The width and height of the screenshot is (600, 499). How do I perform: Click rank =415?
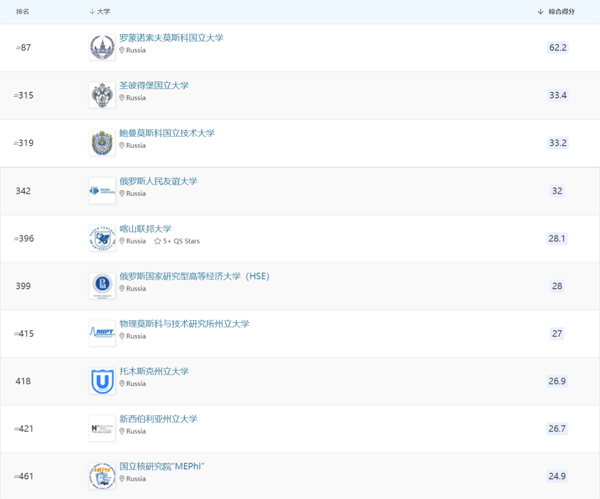(x=24, y=334)
